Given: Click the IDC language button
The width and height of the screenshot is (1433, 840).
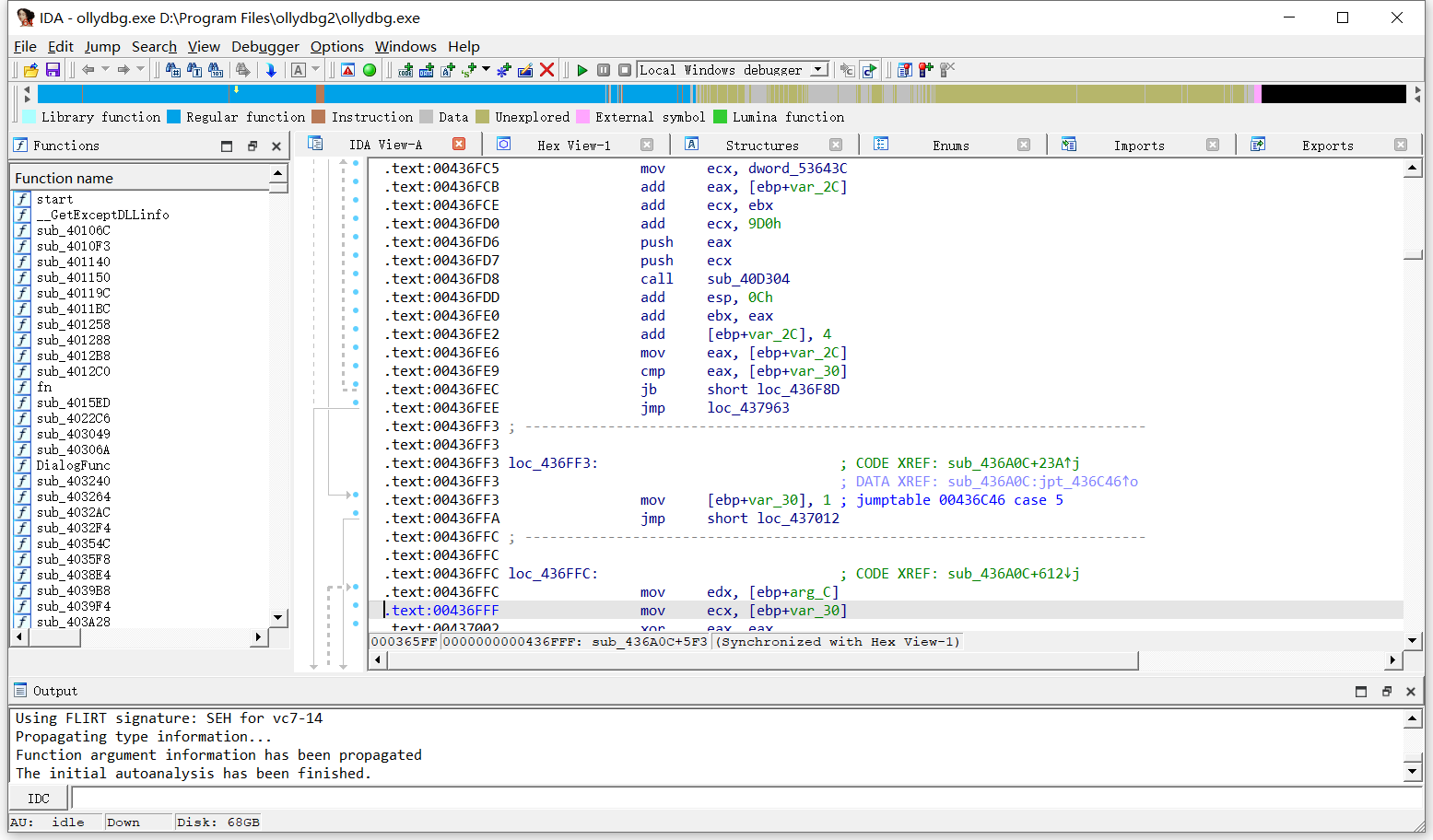Looking at the screenshot, I should pyautogui.click(x=39, y=799).
